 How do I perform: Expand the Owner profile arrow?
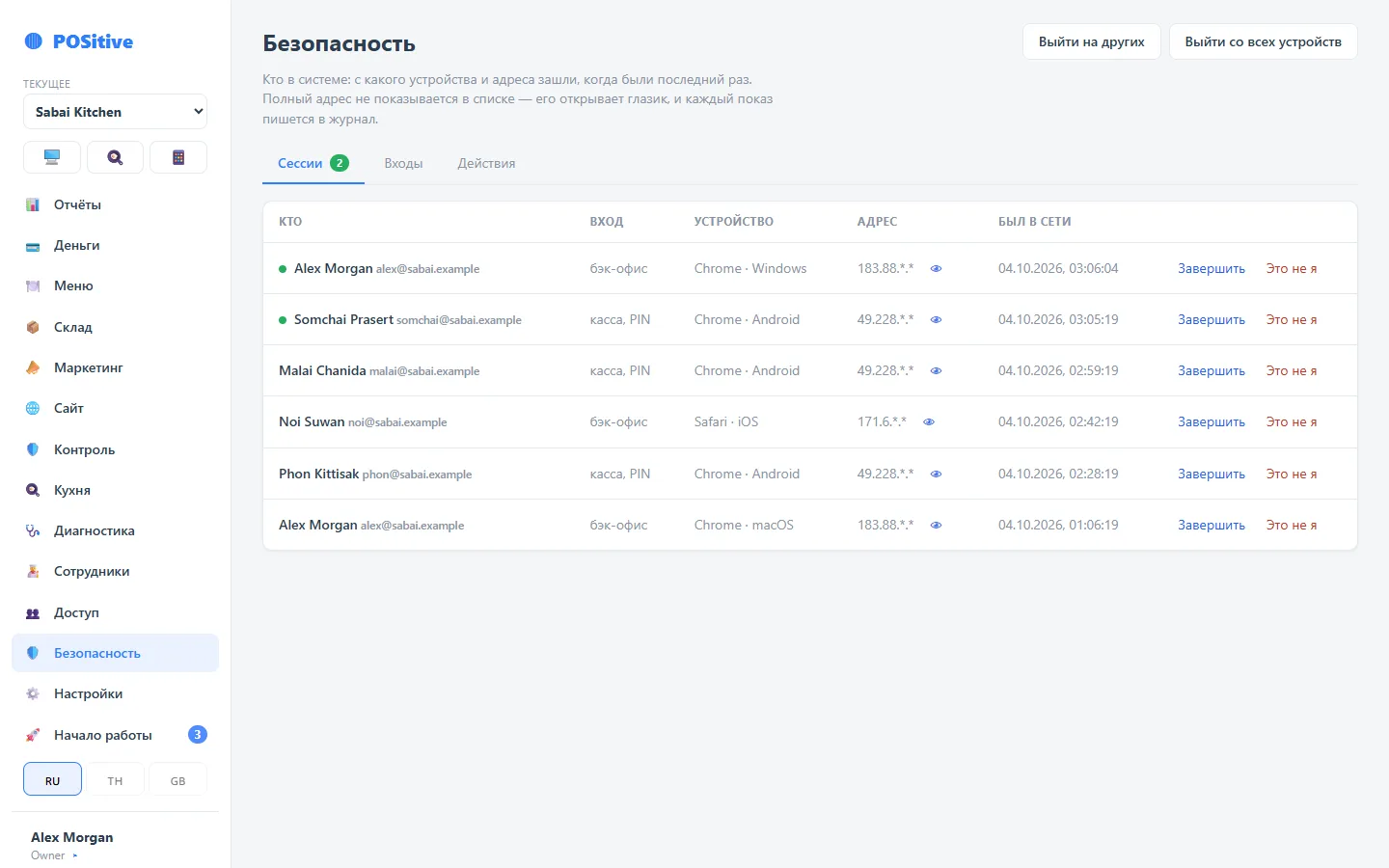click(x=75, y=855)
